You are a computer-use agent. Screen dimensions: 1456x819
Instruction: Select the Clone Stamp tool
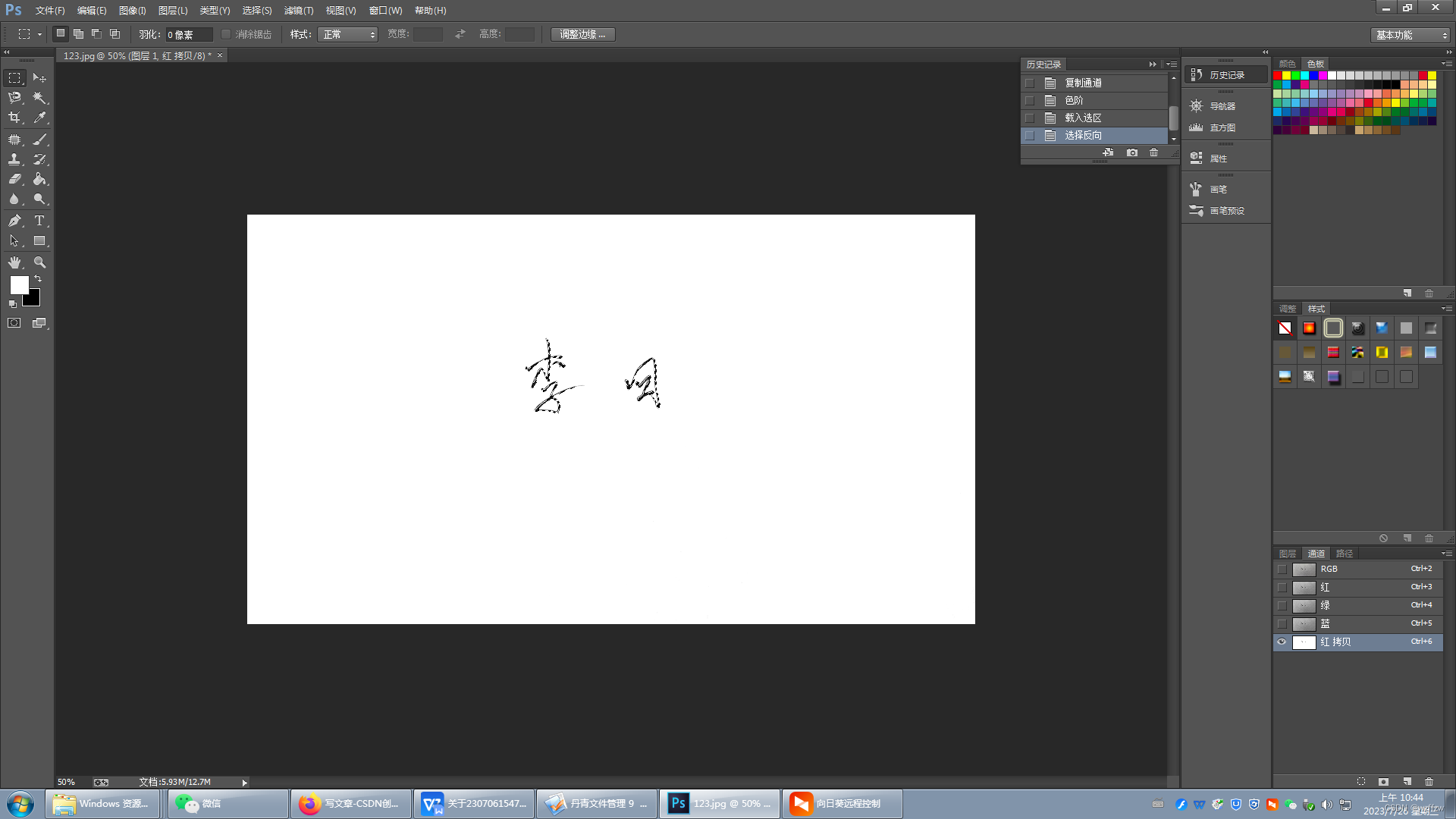(x=14, y=159)
